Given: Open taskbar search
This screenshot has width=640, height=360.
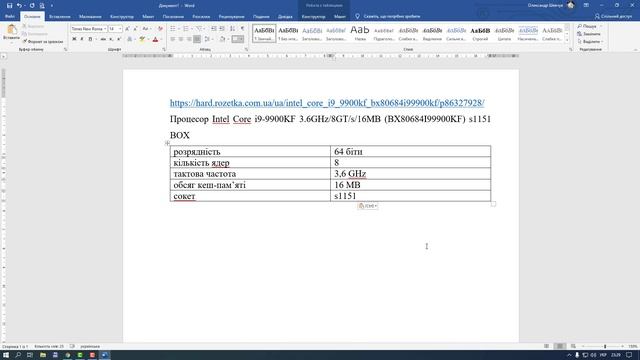Looking at the screenshot, I should [x=18, y=355].
